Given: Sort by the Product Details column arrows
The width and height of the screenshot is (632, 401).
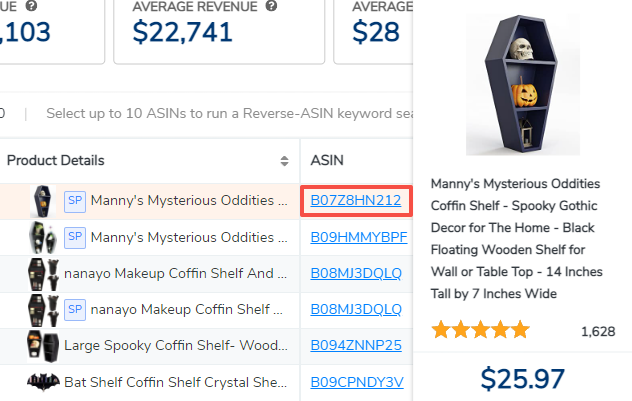Looking at the screenshot, I should (284, 161).
